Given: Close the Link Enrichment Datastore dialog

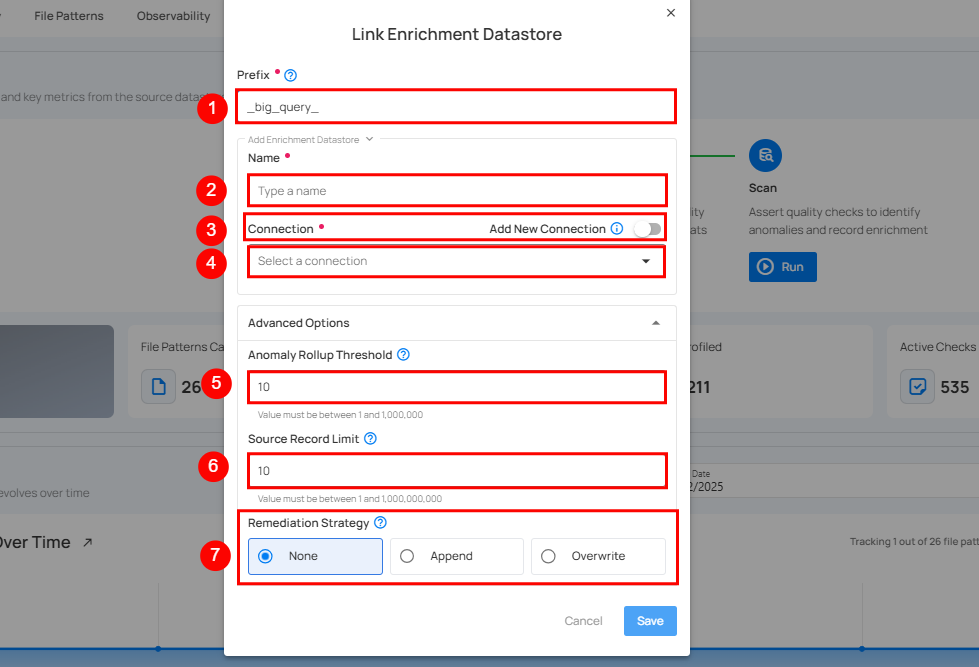Looking at the screenshot, I should pos(671,12).
